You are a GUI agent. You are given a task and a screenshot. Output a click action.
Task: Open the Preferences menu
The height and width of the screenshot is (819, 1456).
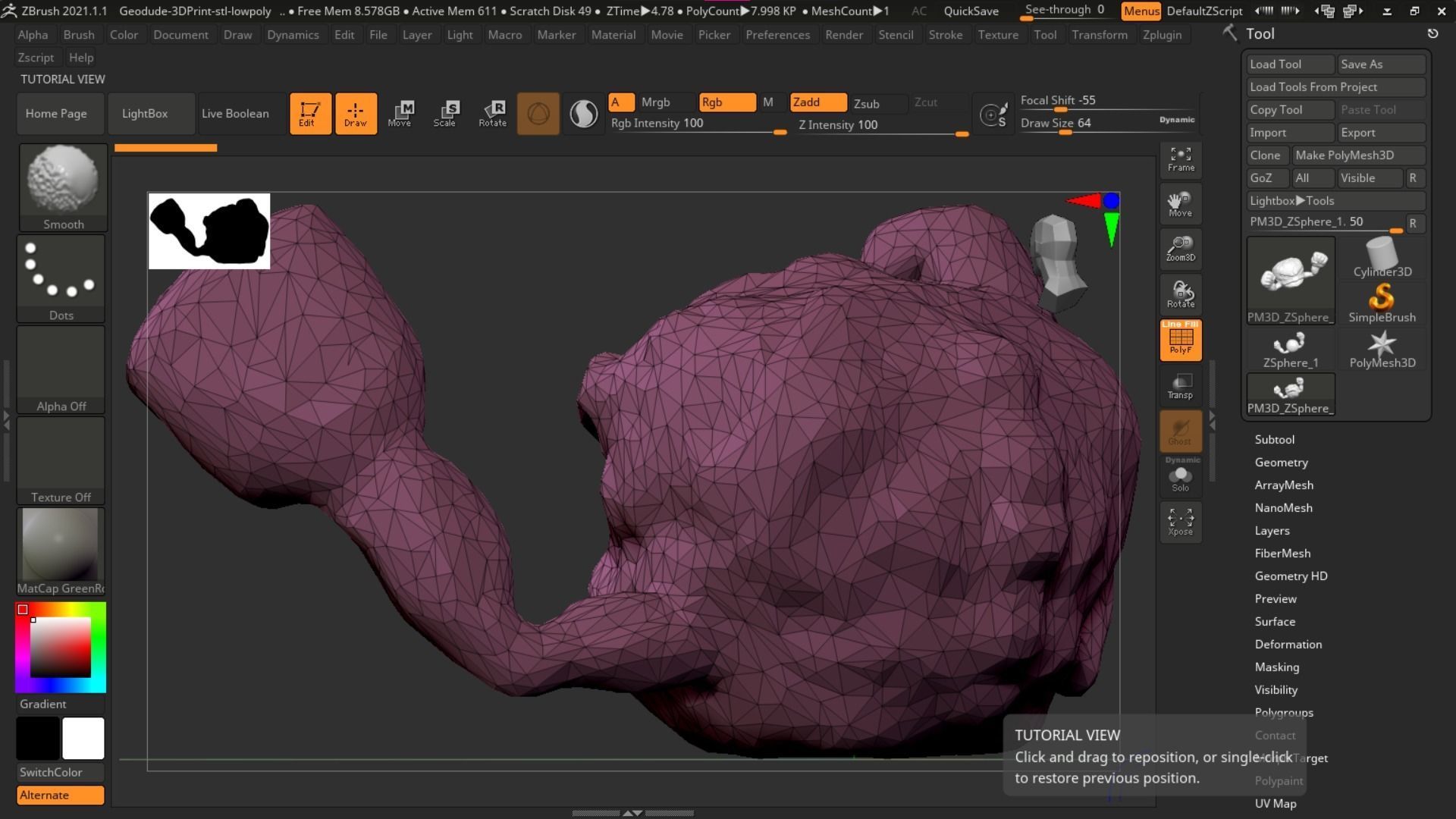pos(777,35)
